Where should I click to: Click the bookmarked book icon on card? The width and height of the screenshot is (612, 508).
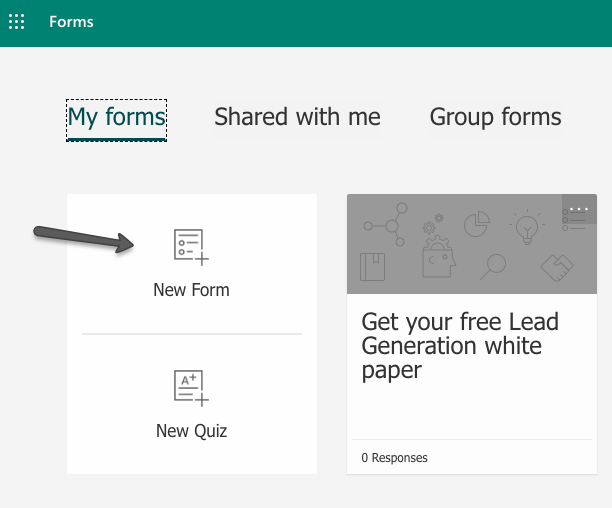373,268
